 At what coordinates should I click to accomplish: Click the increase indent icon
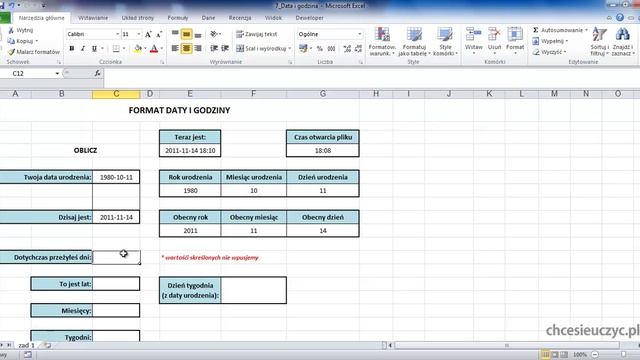click(225, 49)
